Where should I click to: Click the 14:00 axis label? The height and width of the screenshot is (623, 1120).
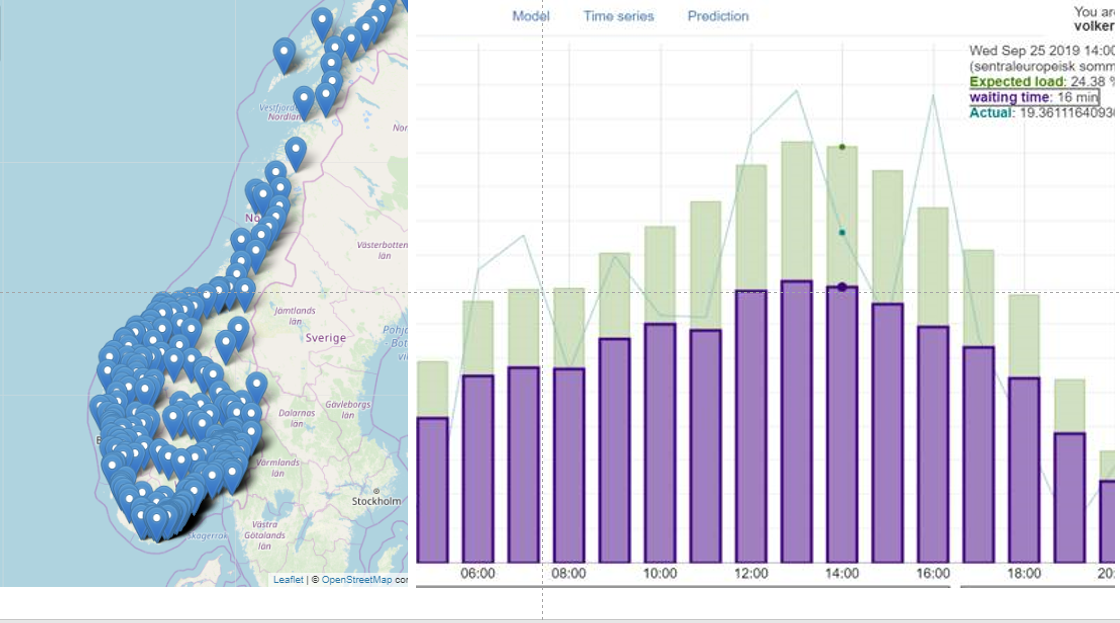[x=842, y=573]
